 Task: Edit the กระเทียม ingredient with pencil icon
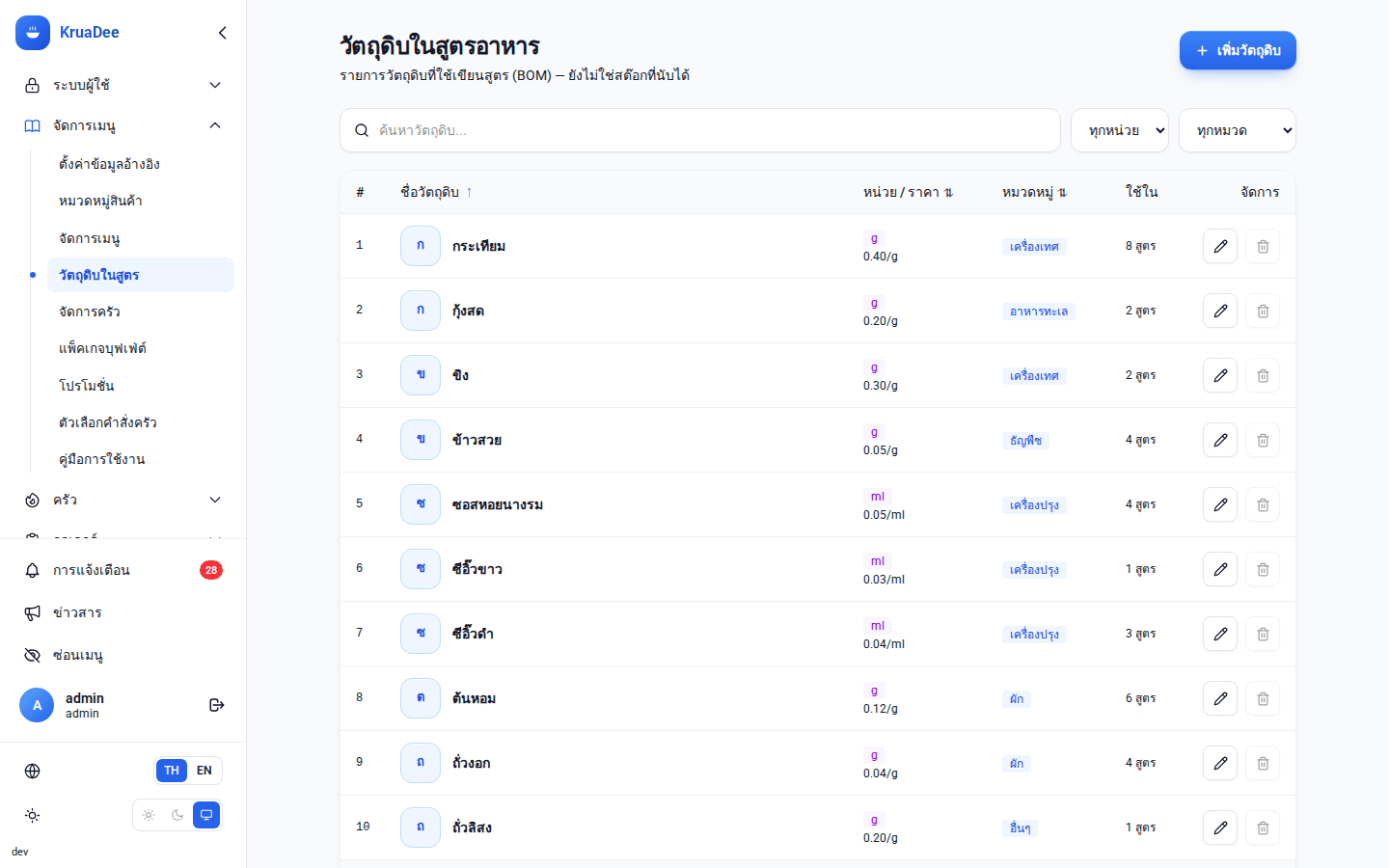(1220, 246)
